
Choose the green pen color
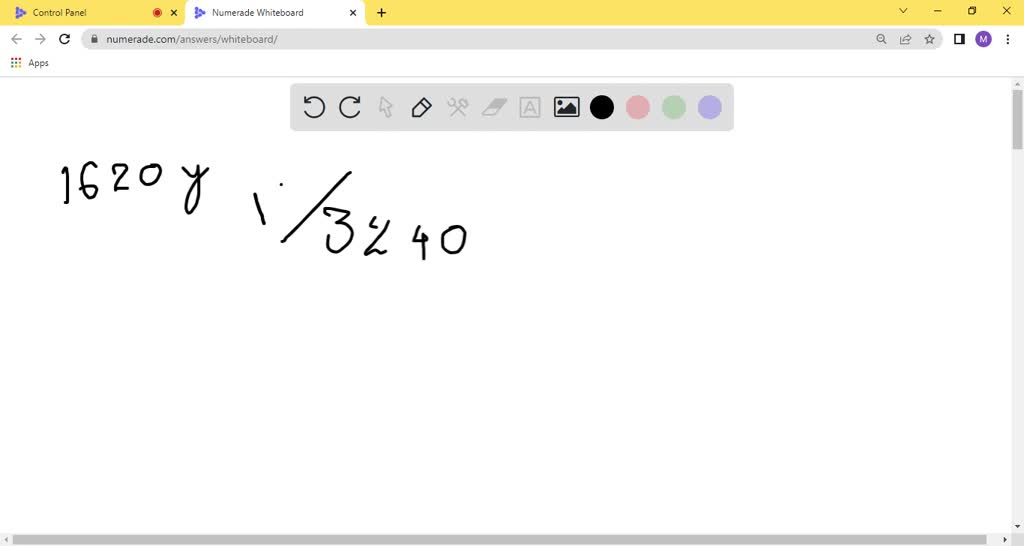click(673, 107)
